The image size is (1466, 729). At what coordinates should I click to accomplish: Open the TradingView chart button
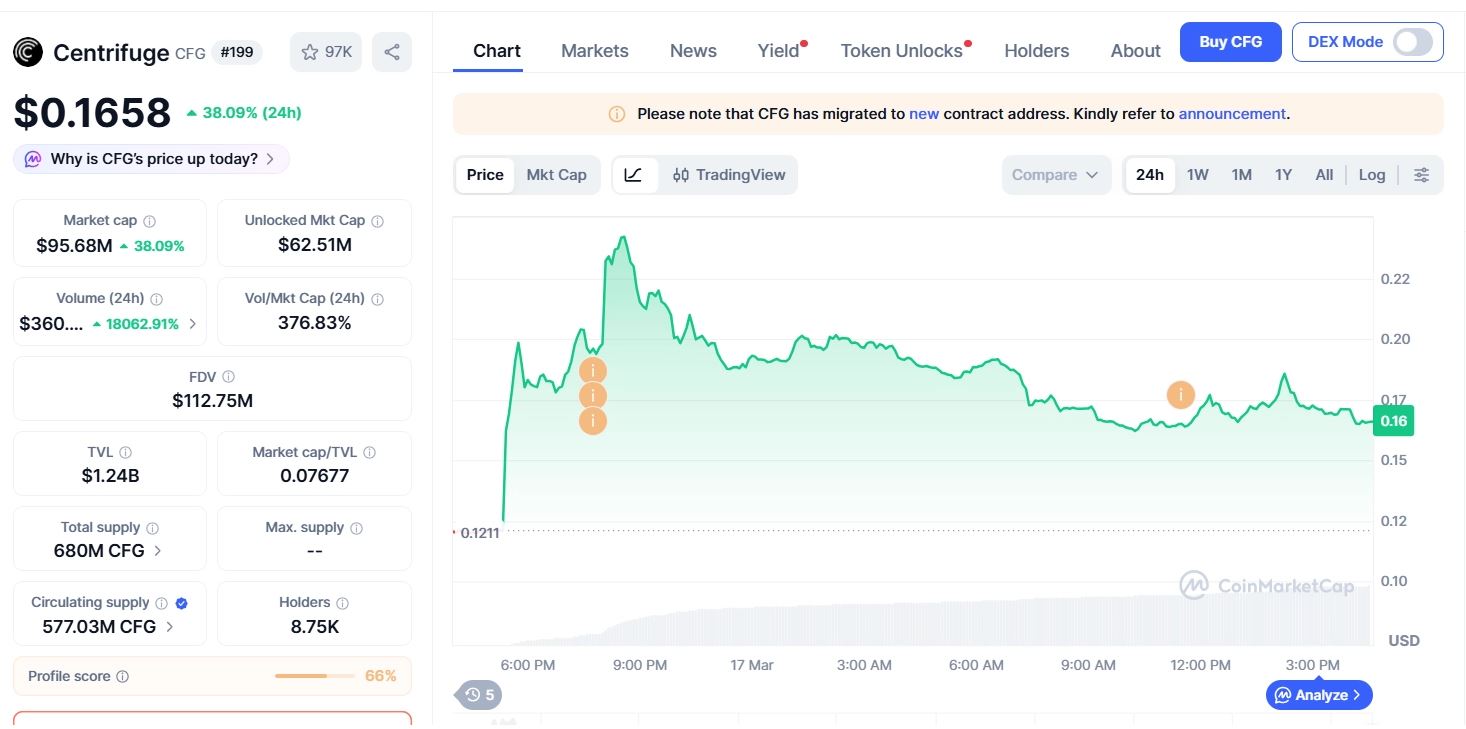[729, 175]
